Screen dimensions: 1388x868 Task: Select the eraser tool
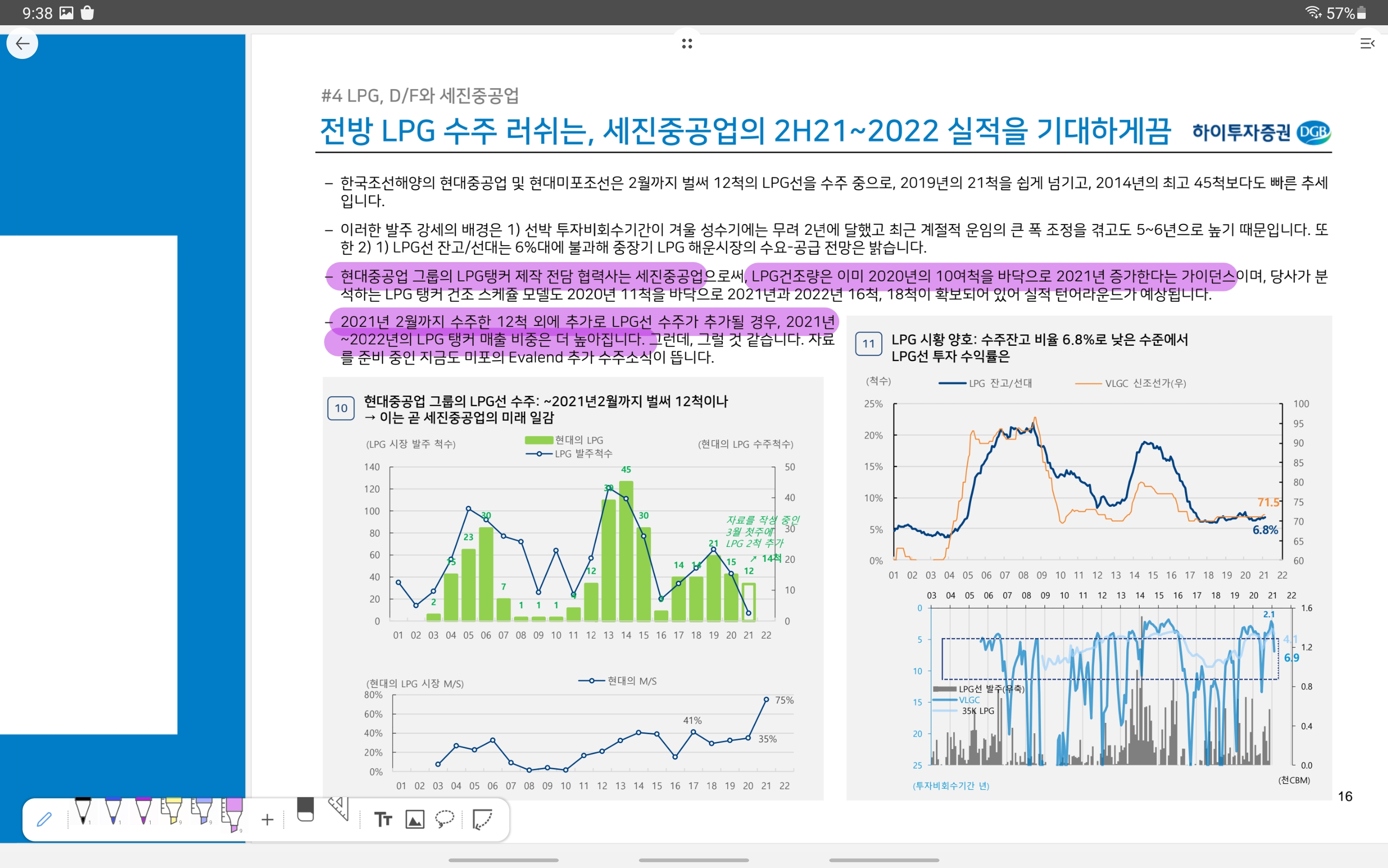click(x=305, y=810)
